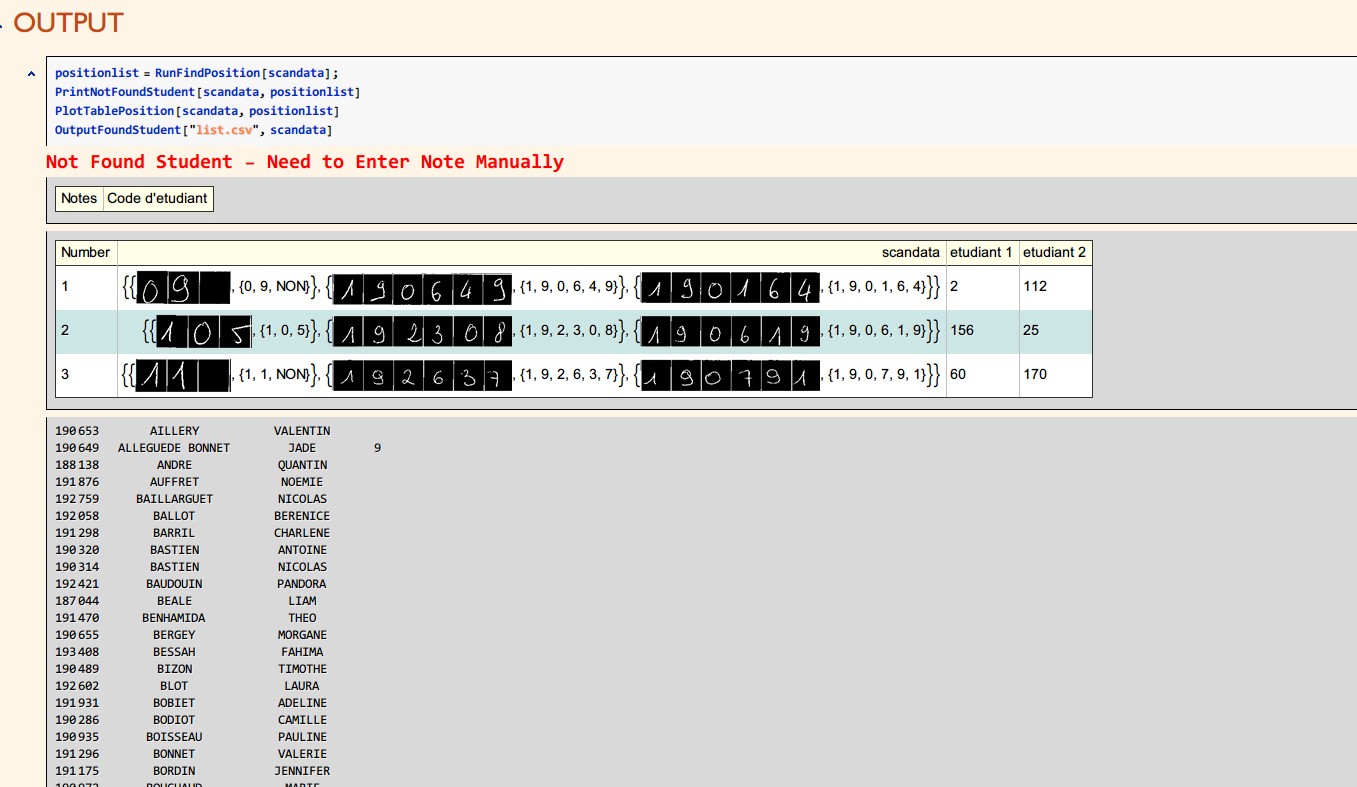Image resolution: width=1357 pixels, height=787 pixels.
Task: Click the AUFFRET NOEMIE row
Action: (x=192, y=482)
